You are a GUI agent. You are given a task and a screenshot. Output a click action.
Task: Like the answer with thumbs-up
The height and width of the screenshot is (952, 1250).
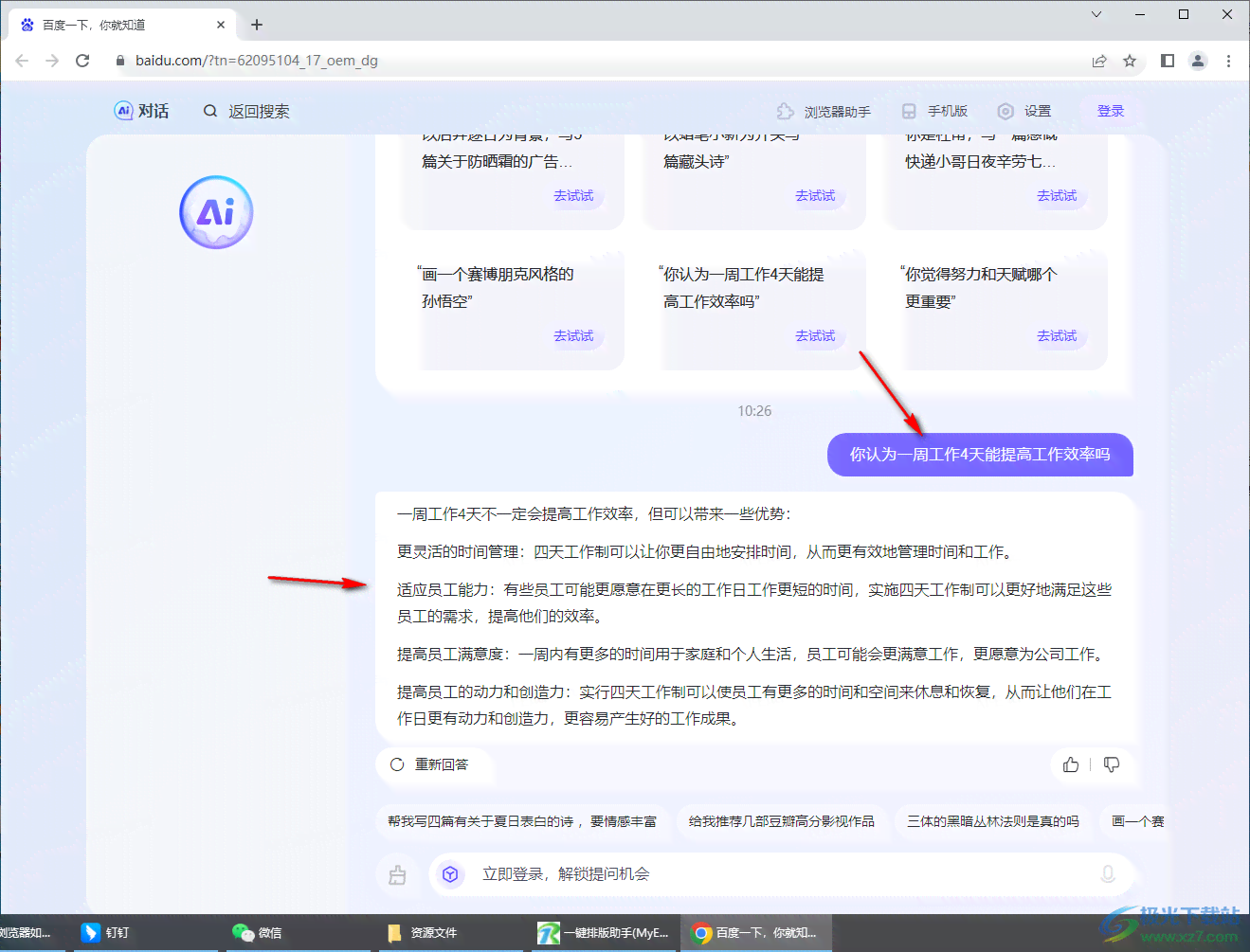tap(1071, 764)
